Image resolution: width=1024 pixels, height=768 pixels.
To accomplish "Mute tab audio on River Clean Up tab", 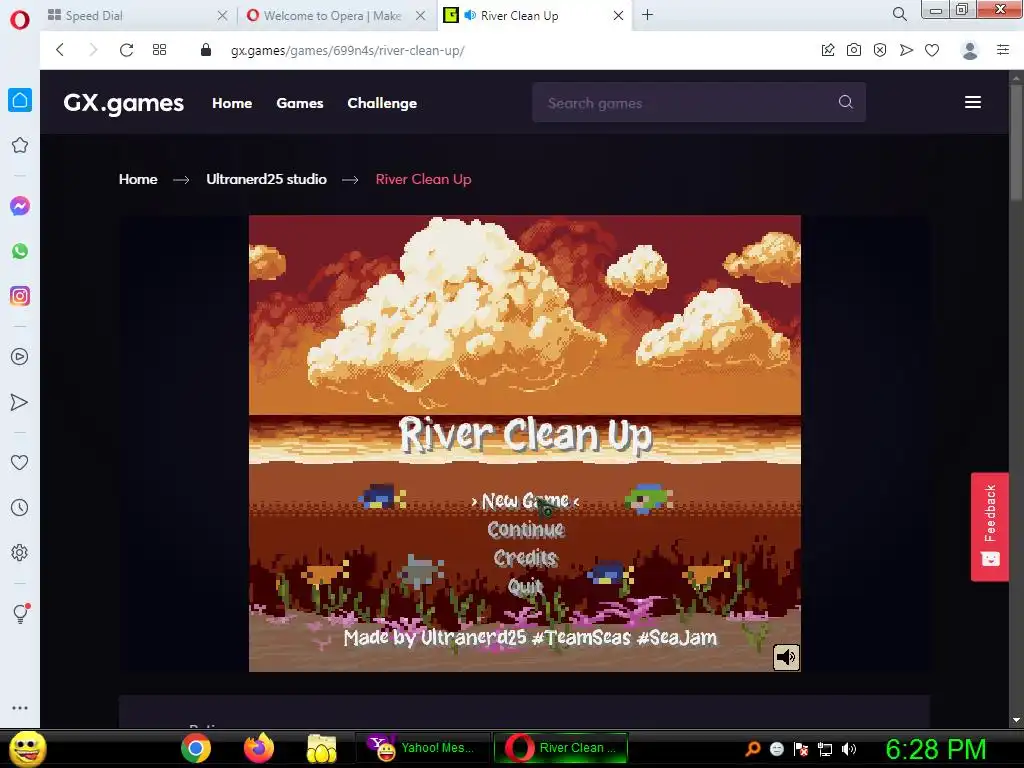I will (470, 15).
